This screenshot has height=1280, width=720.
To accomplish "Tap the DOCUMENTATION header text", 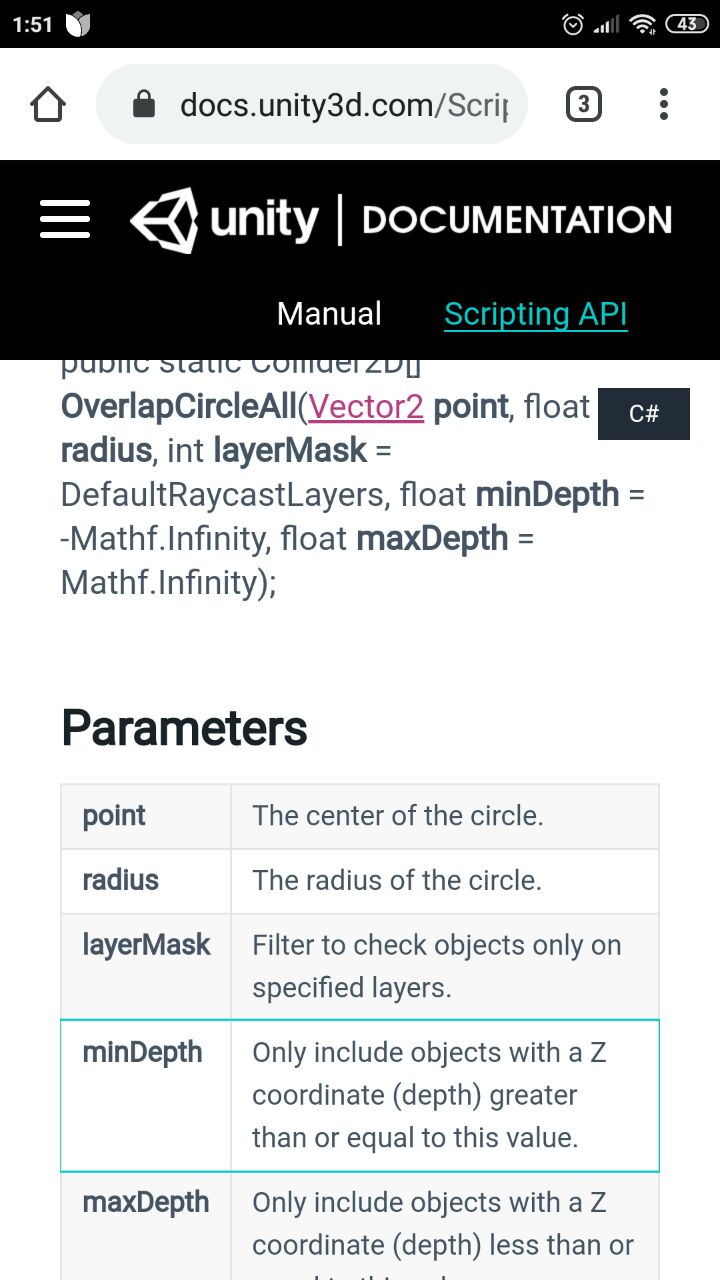I will tap(517, 220).
